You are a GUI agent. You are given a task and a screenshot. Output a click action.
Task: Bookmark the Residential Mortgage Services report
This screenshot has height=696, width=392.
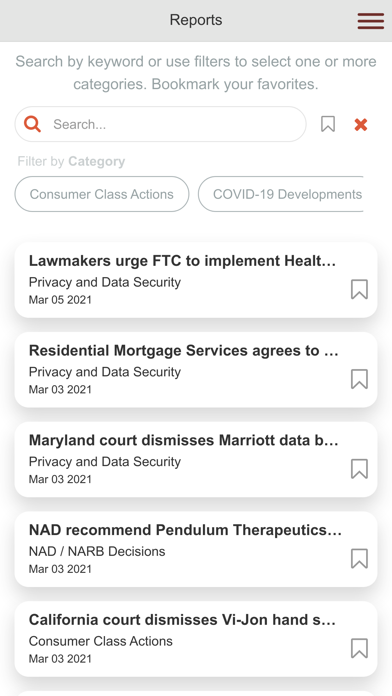(x=359, y=379)
